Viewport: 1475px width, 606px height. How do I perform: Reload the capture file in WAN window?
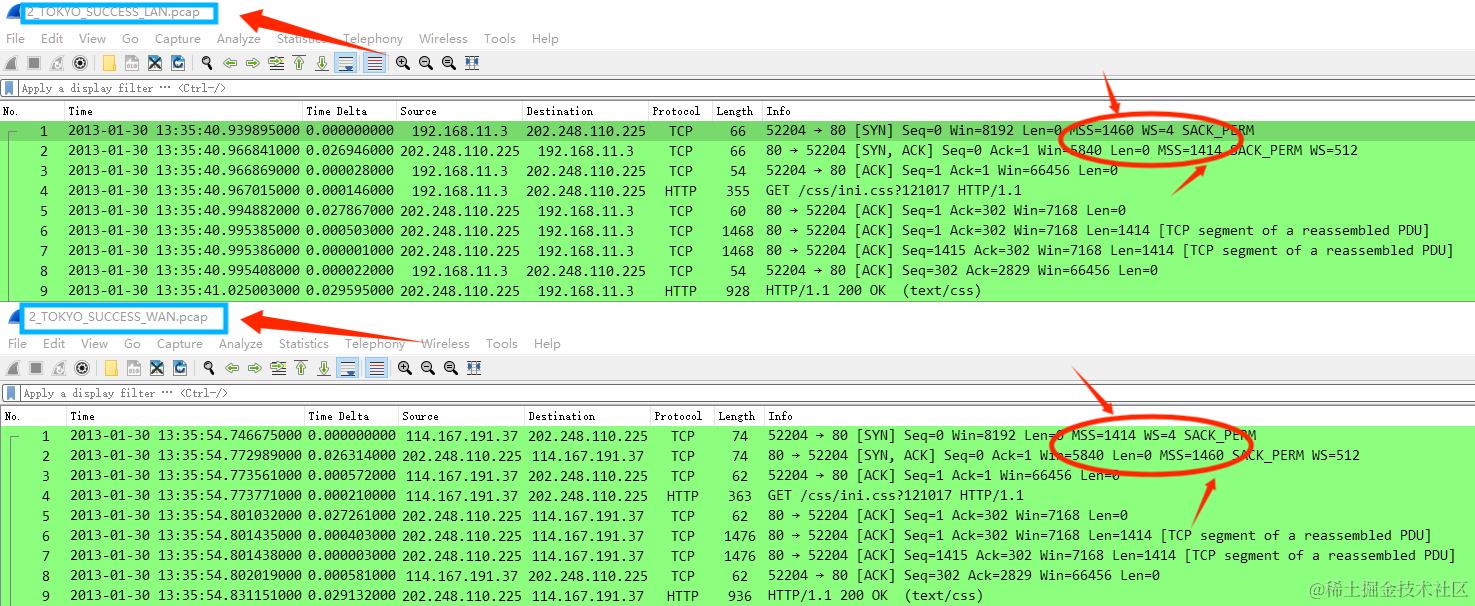pos(180,368)
